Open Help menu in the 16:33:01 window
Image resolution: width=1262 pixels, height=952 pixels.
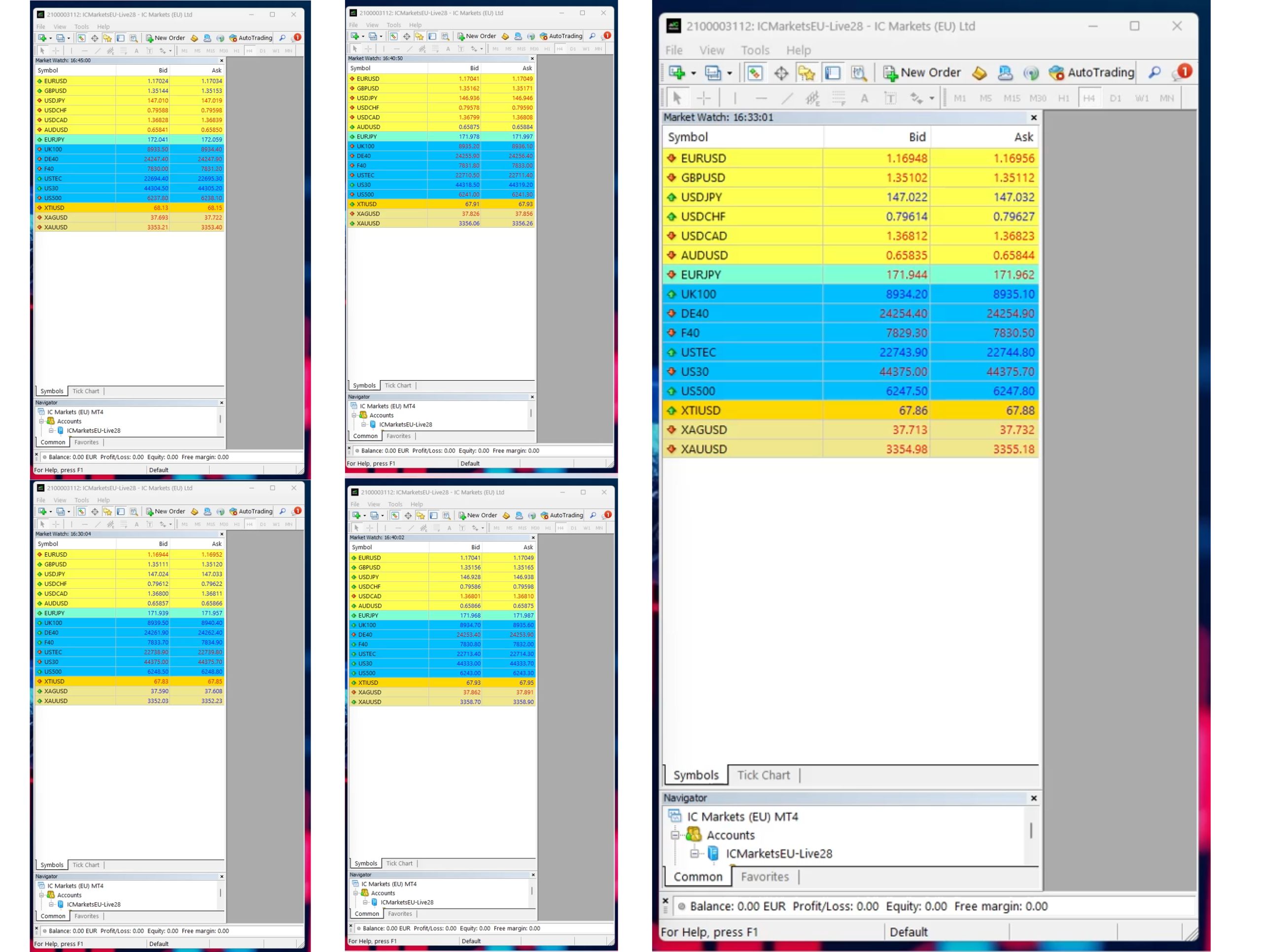click(x=799, y=50)
